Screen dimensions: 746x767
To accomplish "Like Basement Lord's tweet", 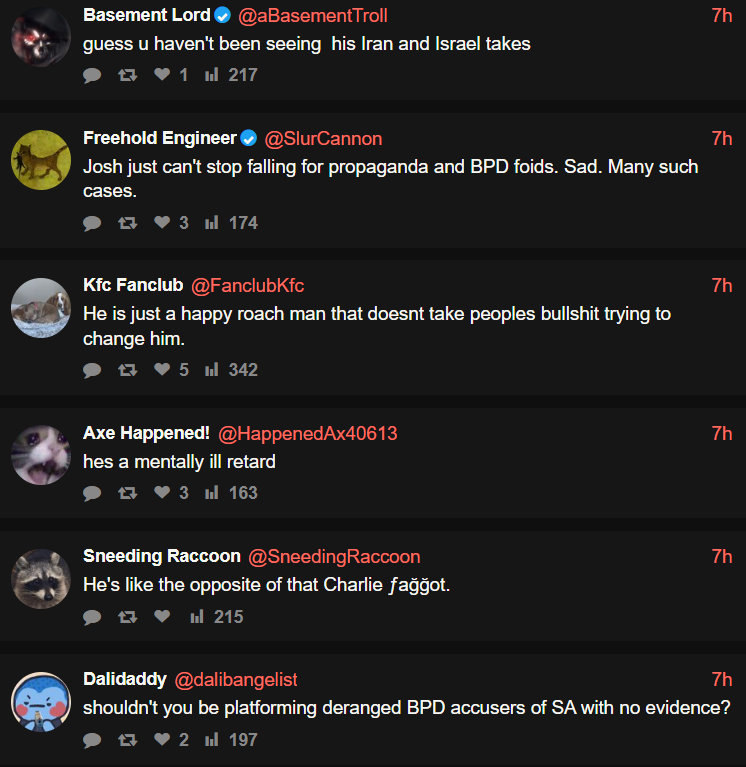I will click(x=162, y=75).
